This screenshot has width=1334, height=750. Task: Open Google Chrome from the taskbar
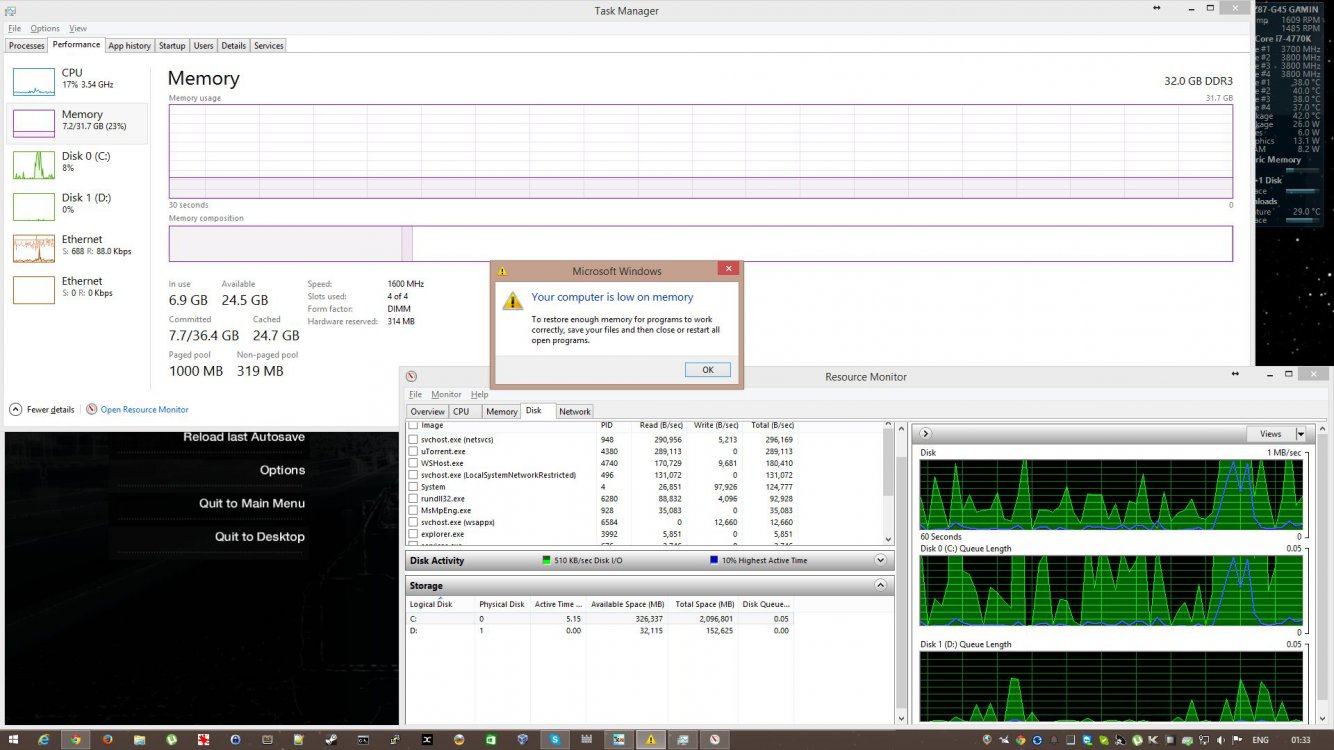click(x=75, y=740)
